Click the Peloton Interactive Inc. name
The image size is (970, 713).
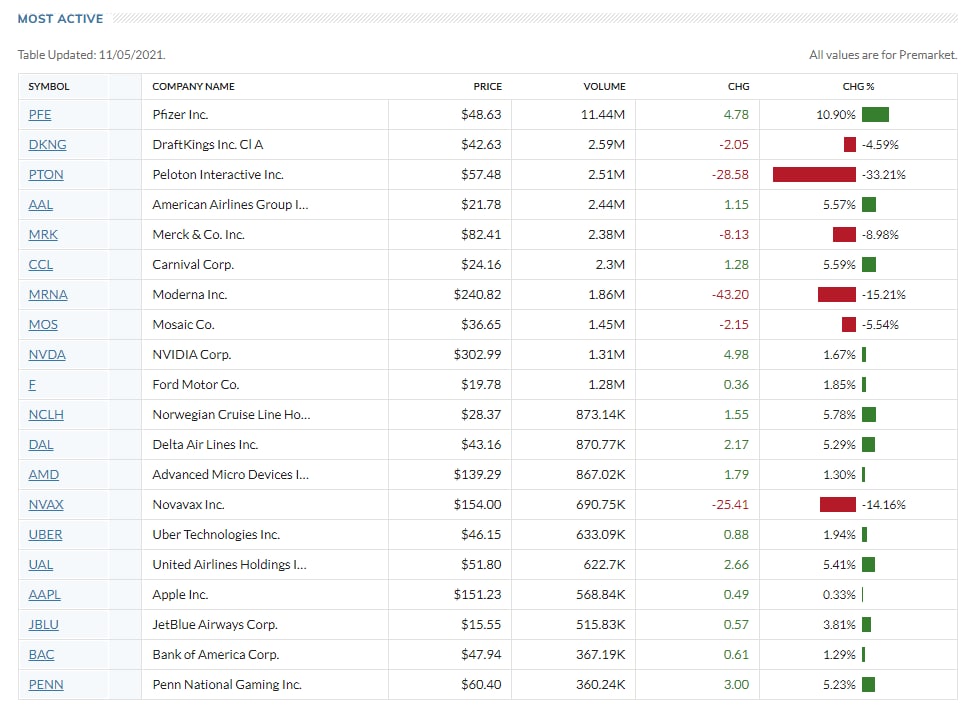coord(218,174)
